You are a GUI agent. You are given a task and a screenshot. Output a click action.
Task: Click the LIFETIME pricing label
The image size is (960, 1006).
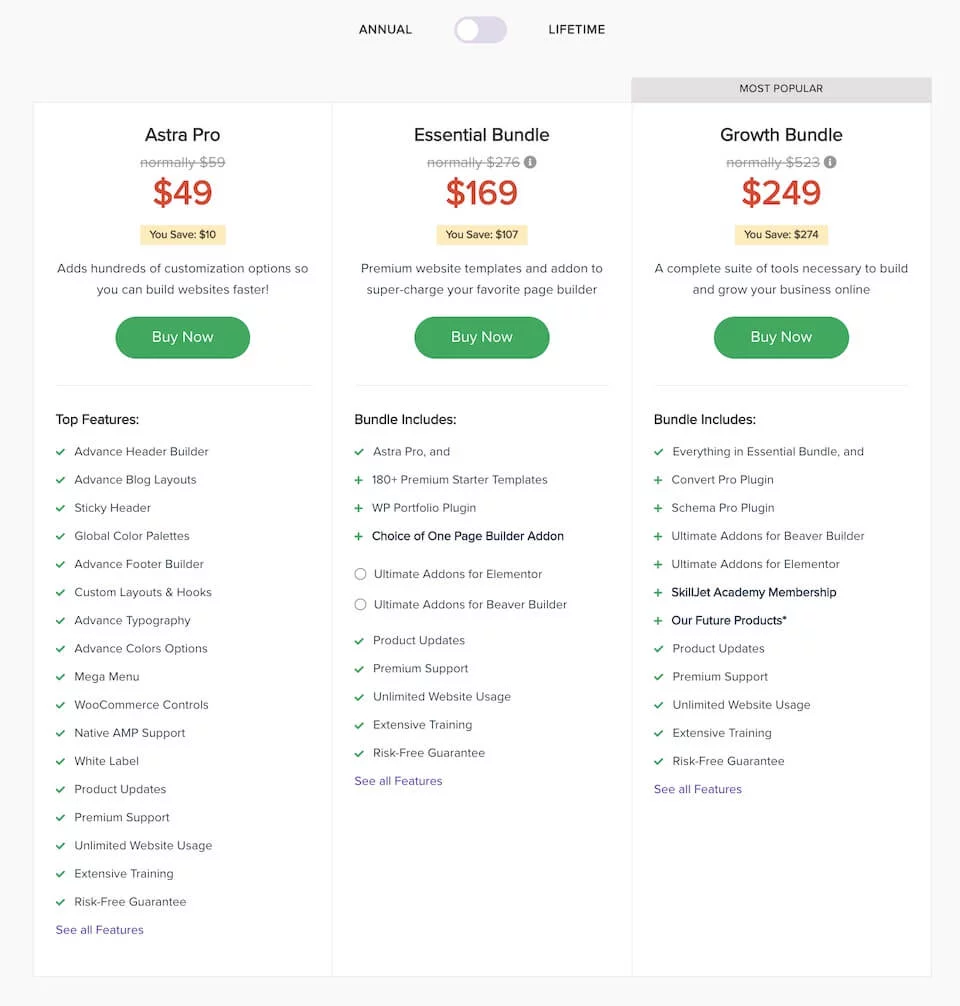576,29
